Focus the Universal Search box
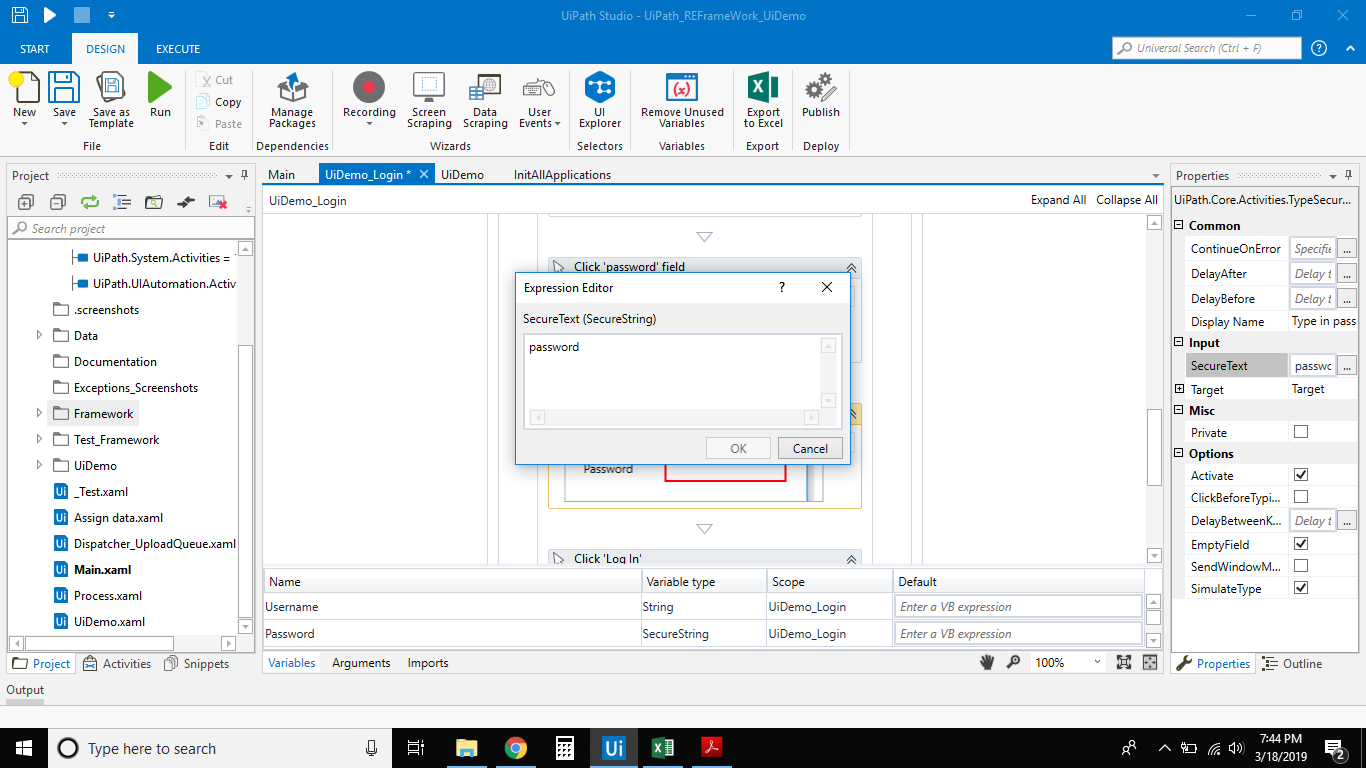Screen dimensions: 1366x768 [1207, 48]
